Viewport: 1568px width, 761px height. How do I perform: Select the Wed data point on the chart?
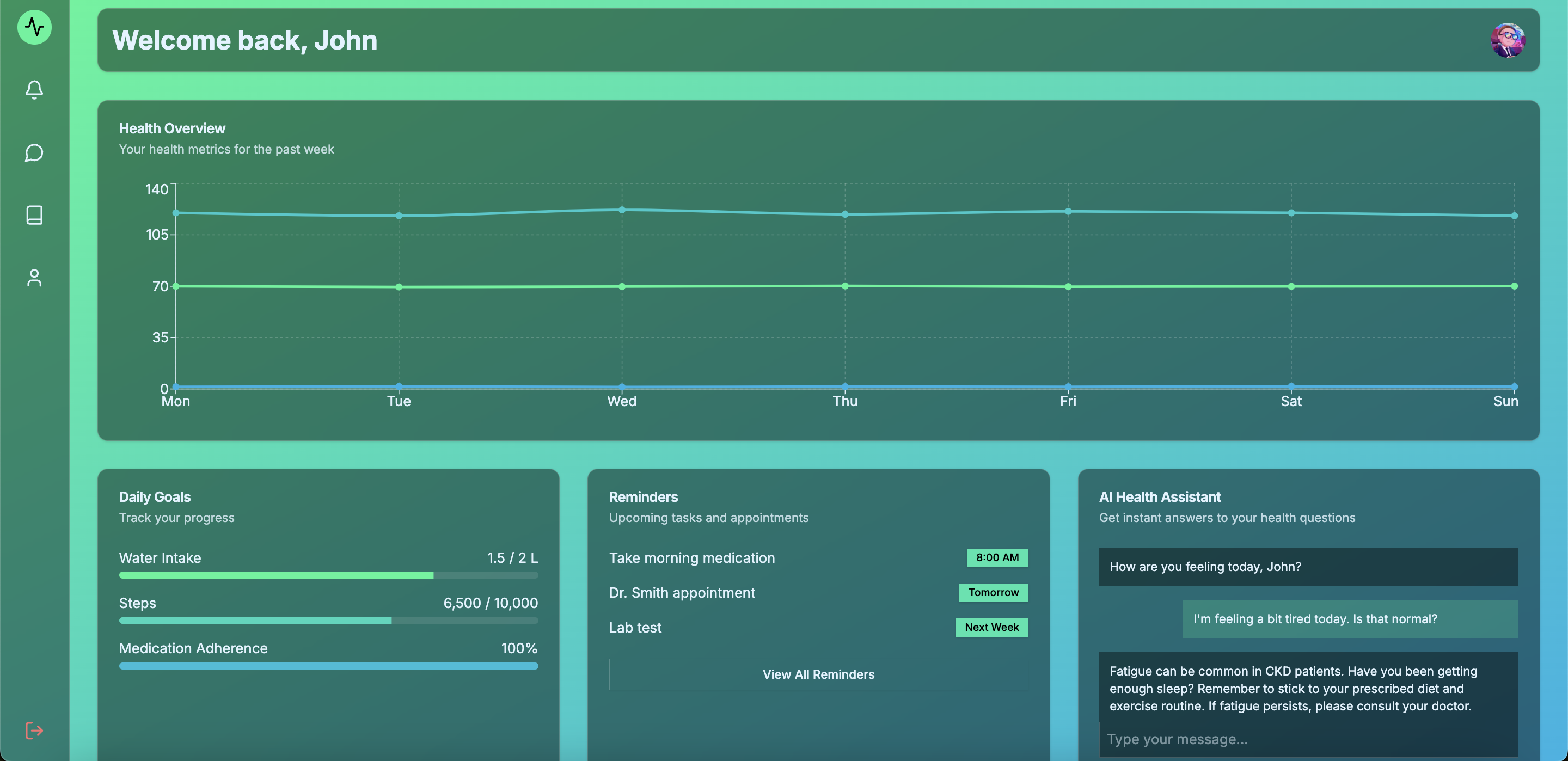pos(621,210)
